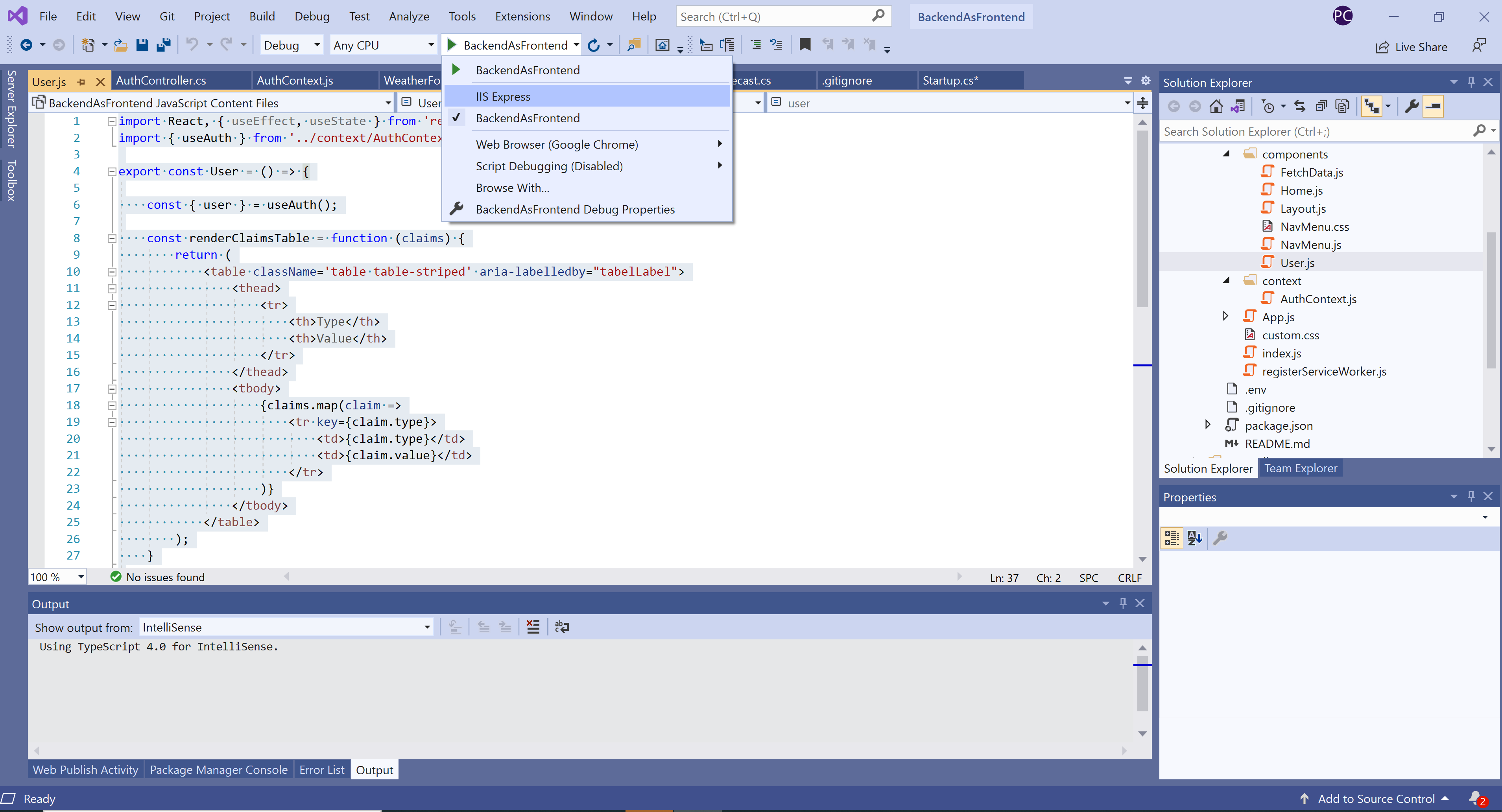Switch to the Error List tab
This screenshot has width=1502, height=812.
[x=321, y=770]
